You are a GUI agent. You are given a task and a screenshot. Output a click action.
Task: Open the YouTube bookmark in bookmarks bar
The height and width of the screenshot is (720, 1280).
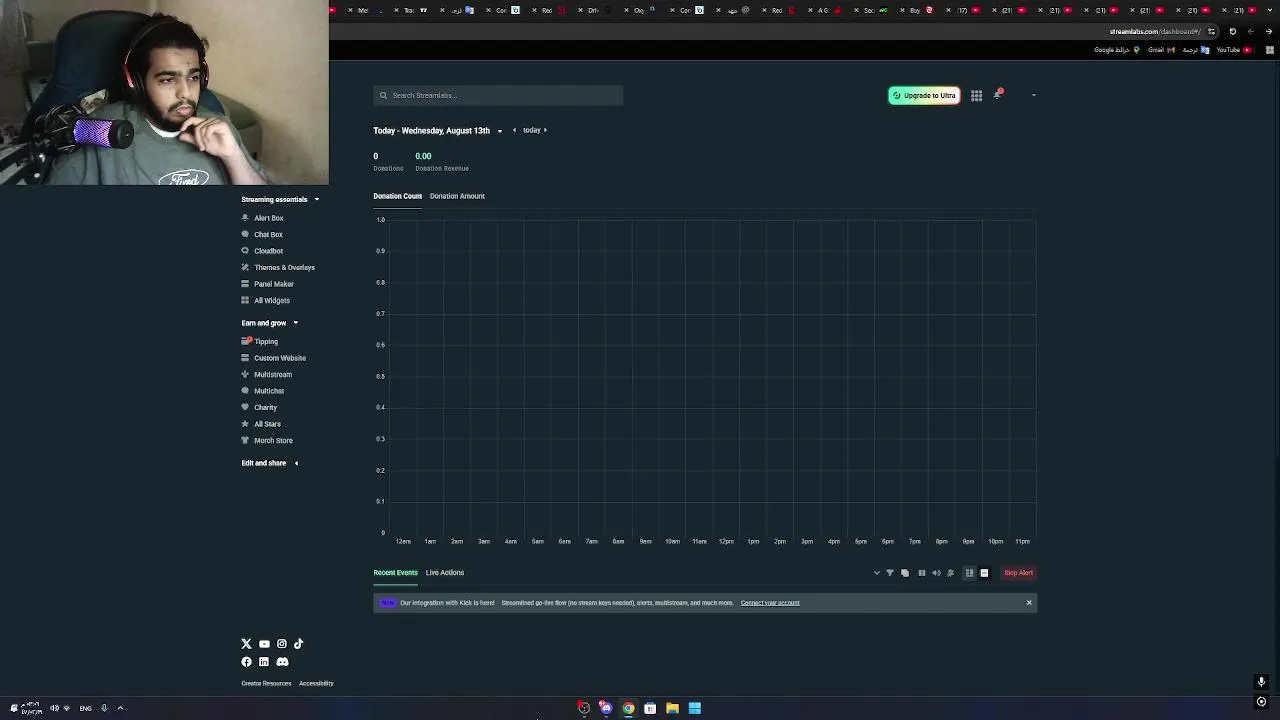1232,50
